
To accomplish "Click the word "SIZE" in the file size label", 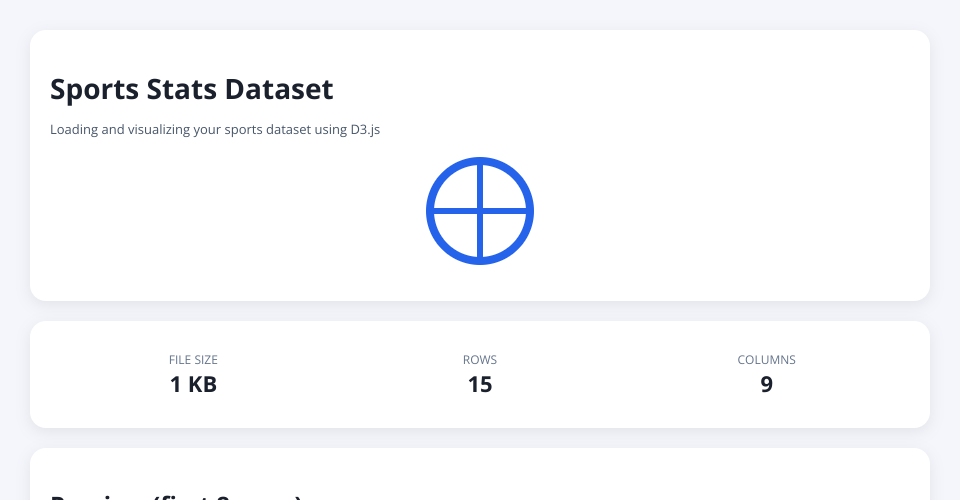I will coord(205,360).
